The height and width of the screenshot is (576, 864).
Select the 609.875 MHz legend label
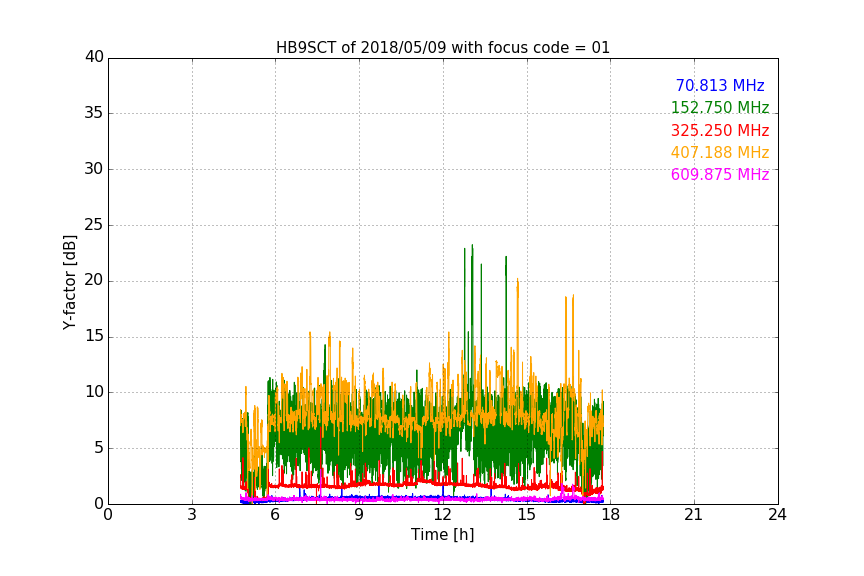coord(720,175)
